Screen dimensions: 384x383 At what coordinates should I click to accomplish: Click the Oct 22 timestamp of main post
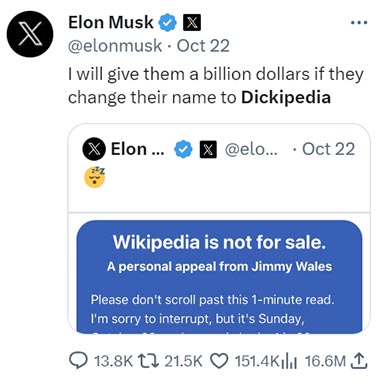coord(203,46)
